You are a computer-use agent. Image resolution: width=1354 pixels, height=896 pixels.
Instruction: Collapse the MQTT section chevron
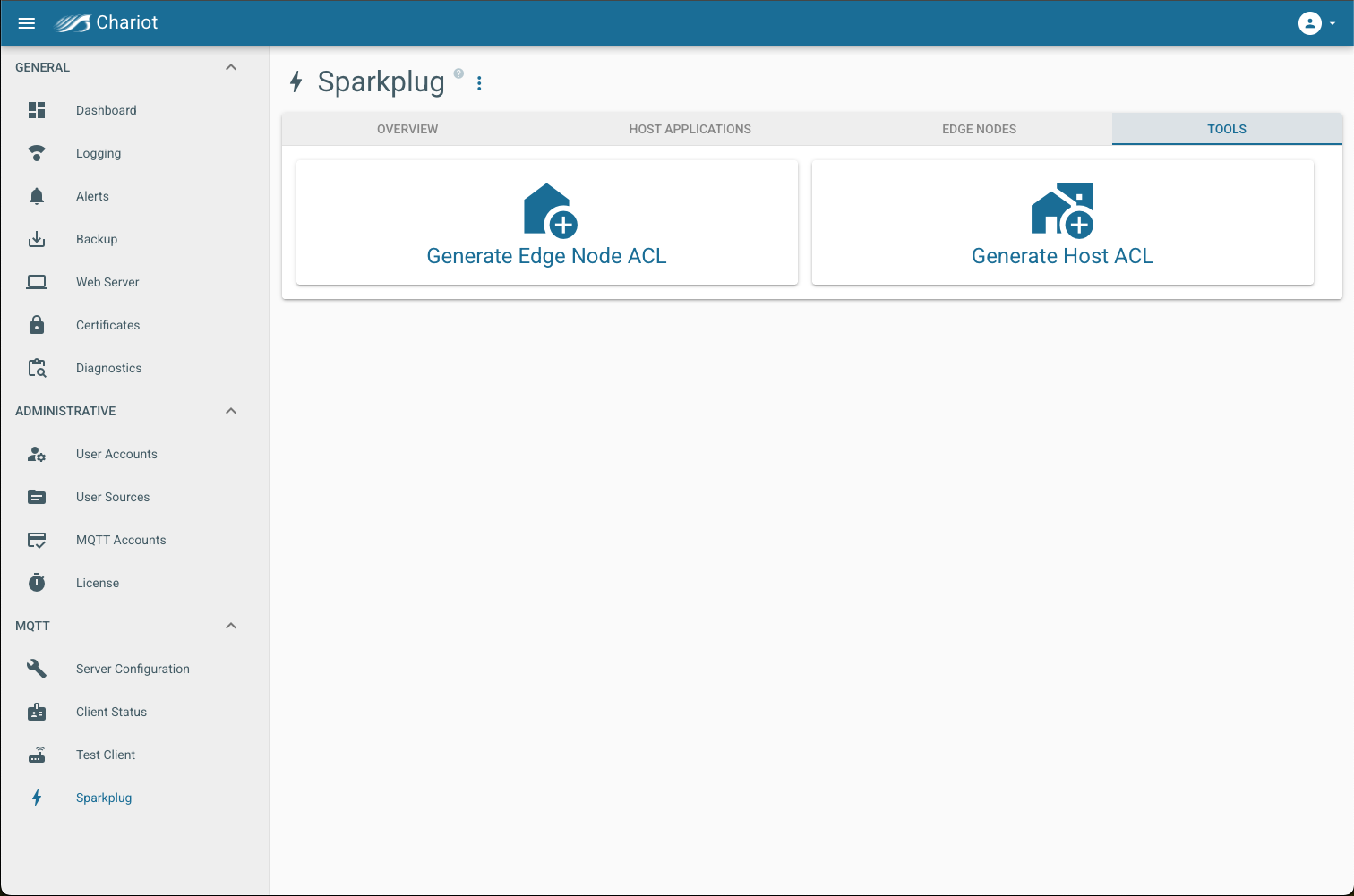tap(231, 626)
